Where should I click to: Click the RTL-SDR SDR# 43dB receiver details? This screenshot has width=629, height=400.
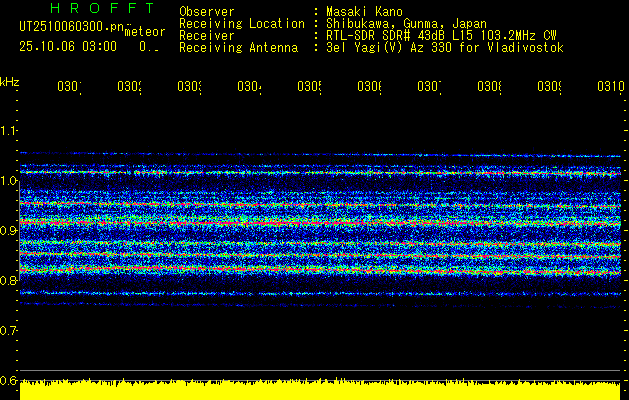441,36
